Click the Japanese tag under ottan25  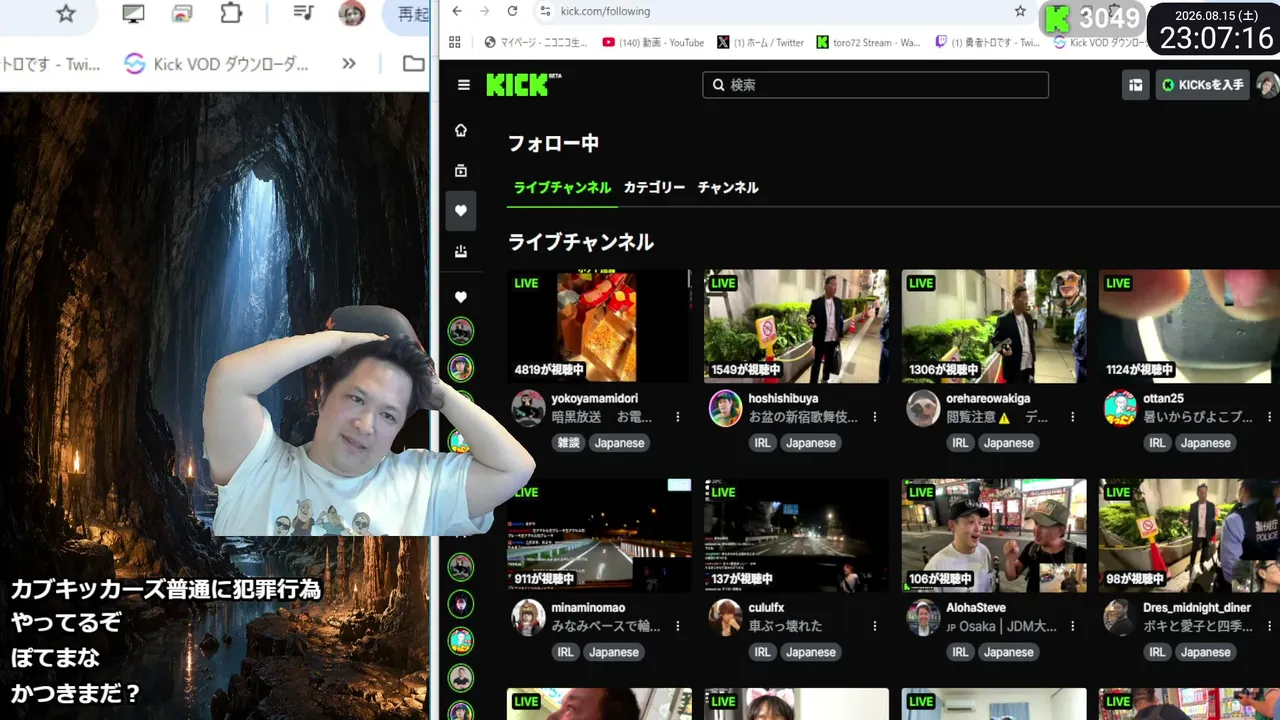[x=1205, y=443]
